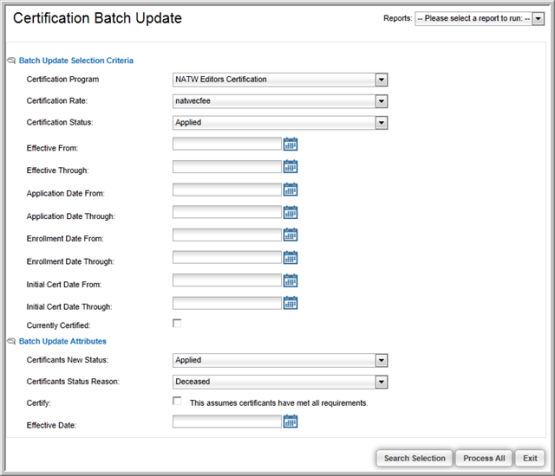The width and height of the screenshot is (555, 476).
Task: Open calendar for Enrollment Date Through
Action: click(x=291, y=258)
